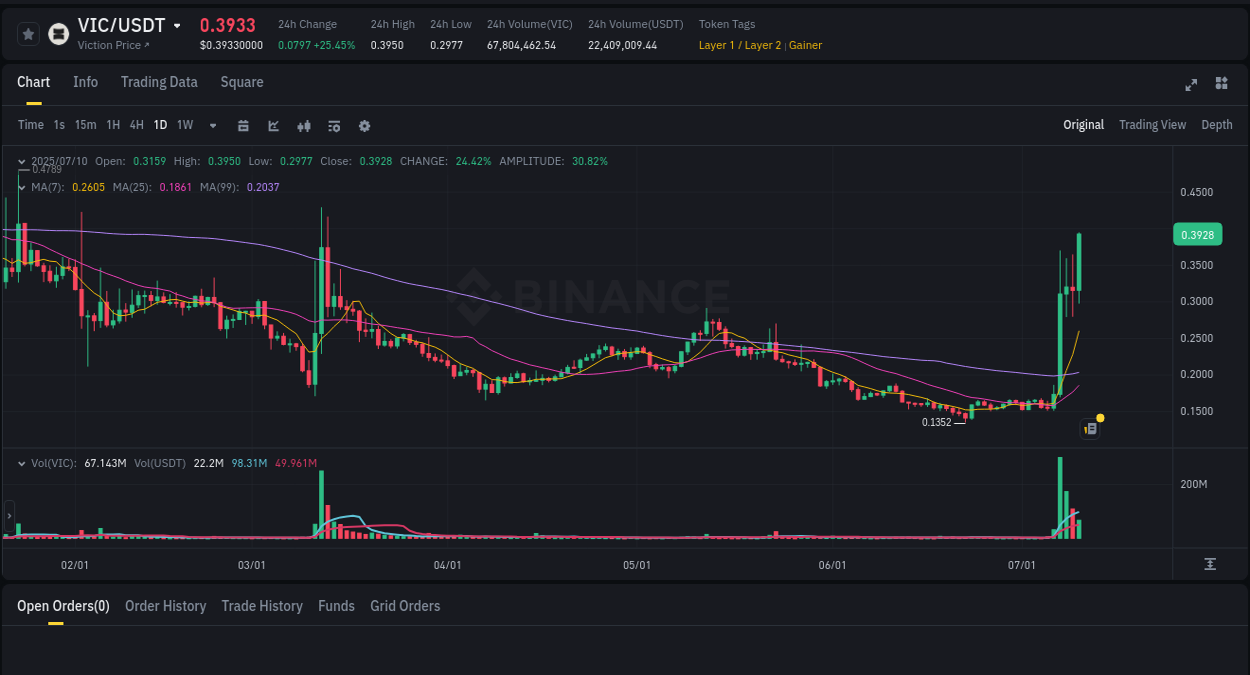Viewport: 1250px width, 675px height.
Task: Collapse the MA indicators row chevron
Action: pos(22,187)
